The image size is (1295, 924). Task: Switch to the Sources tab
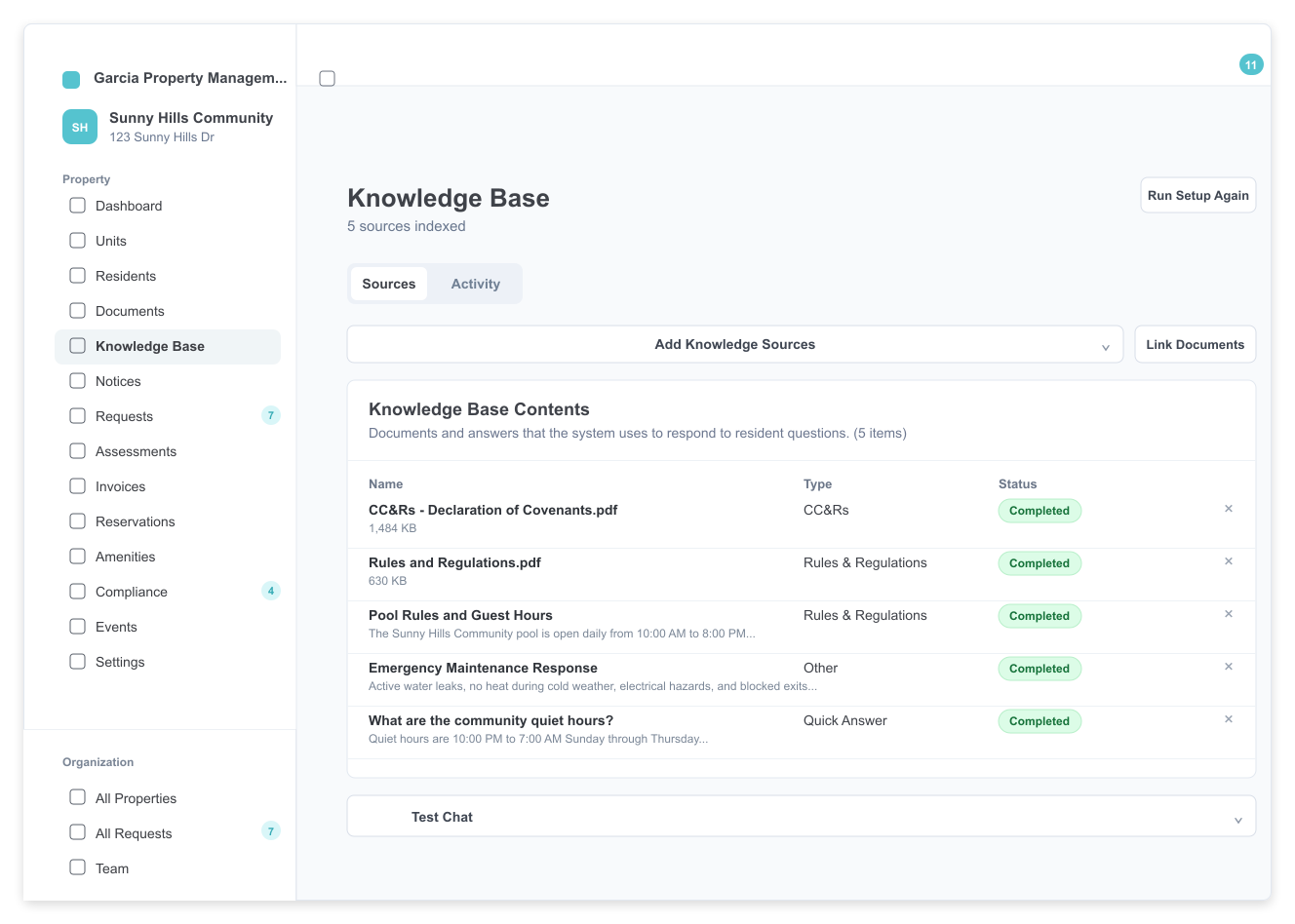389,284
